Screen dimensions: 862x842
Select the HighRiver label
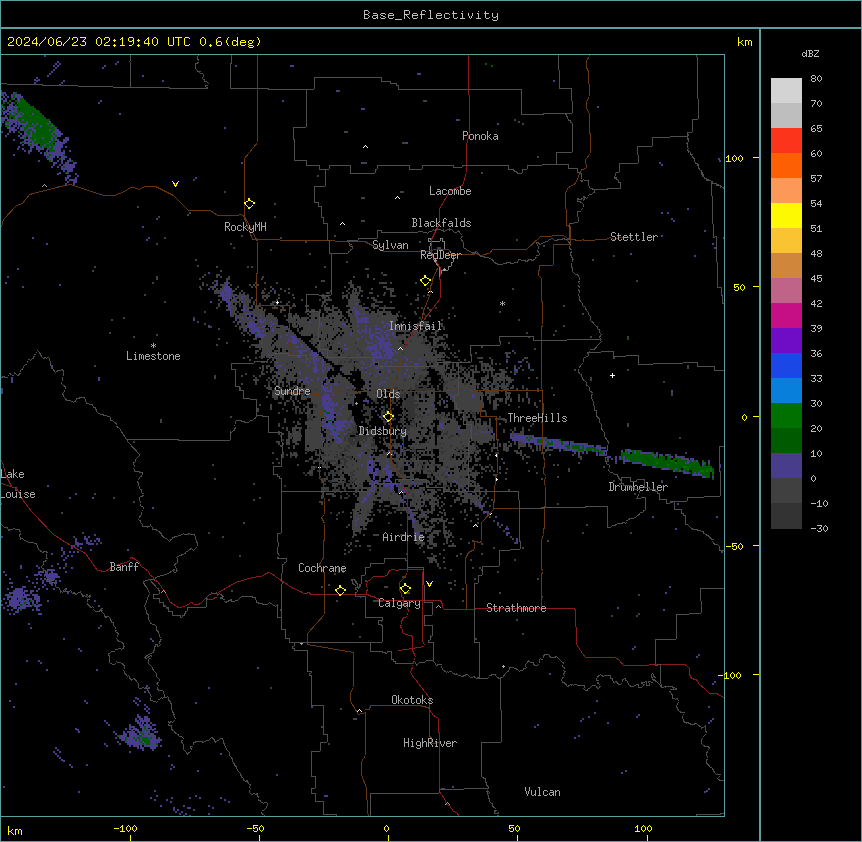430,743
